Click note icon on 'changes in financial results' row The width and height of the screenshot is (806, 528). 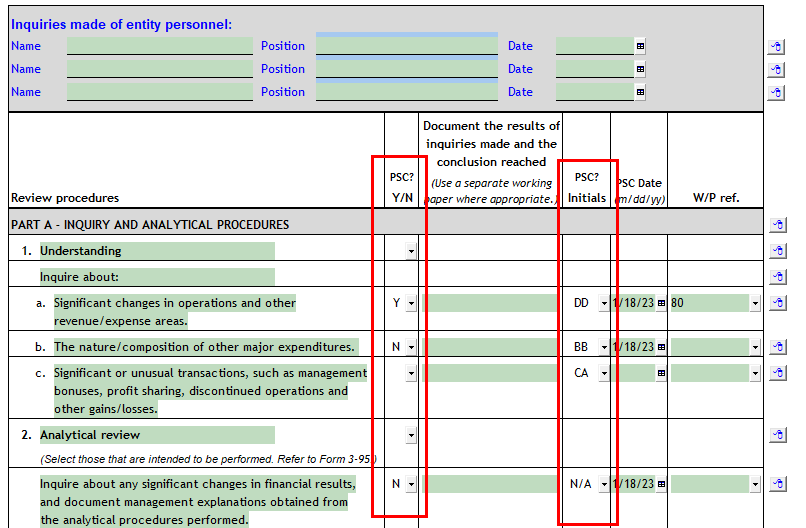[778, 484]
